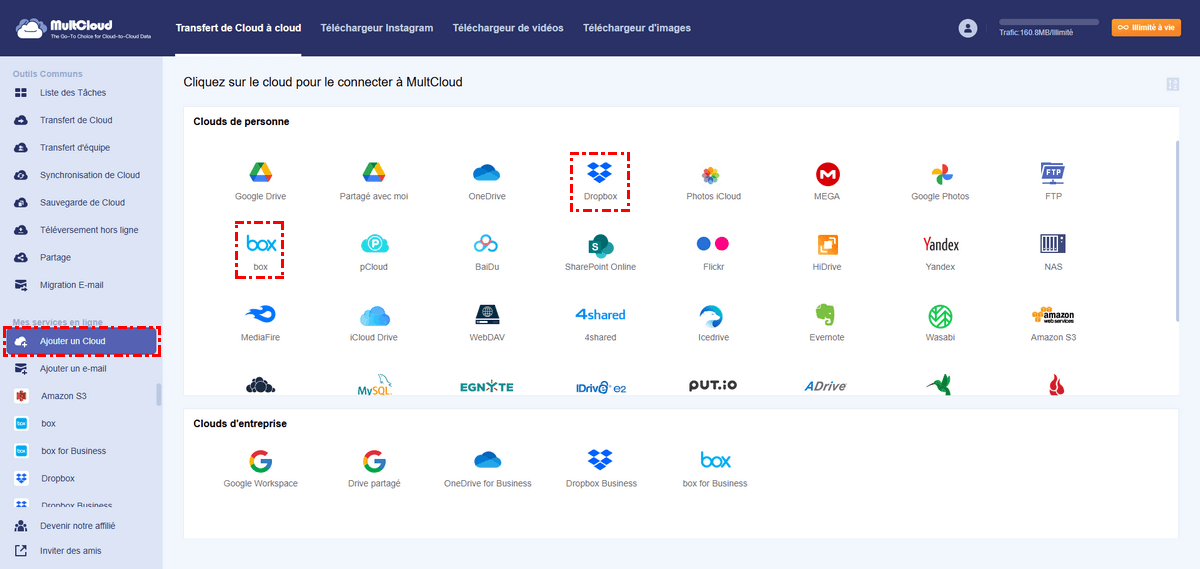
Task: Select SharePoint Online
Action: [600, 252]
